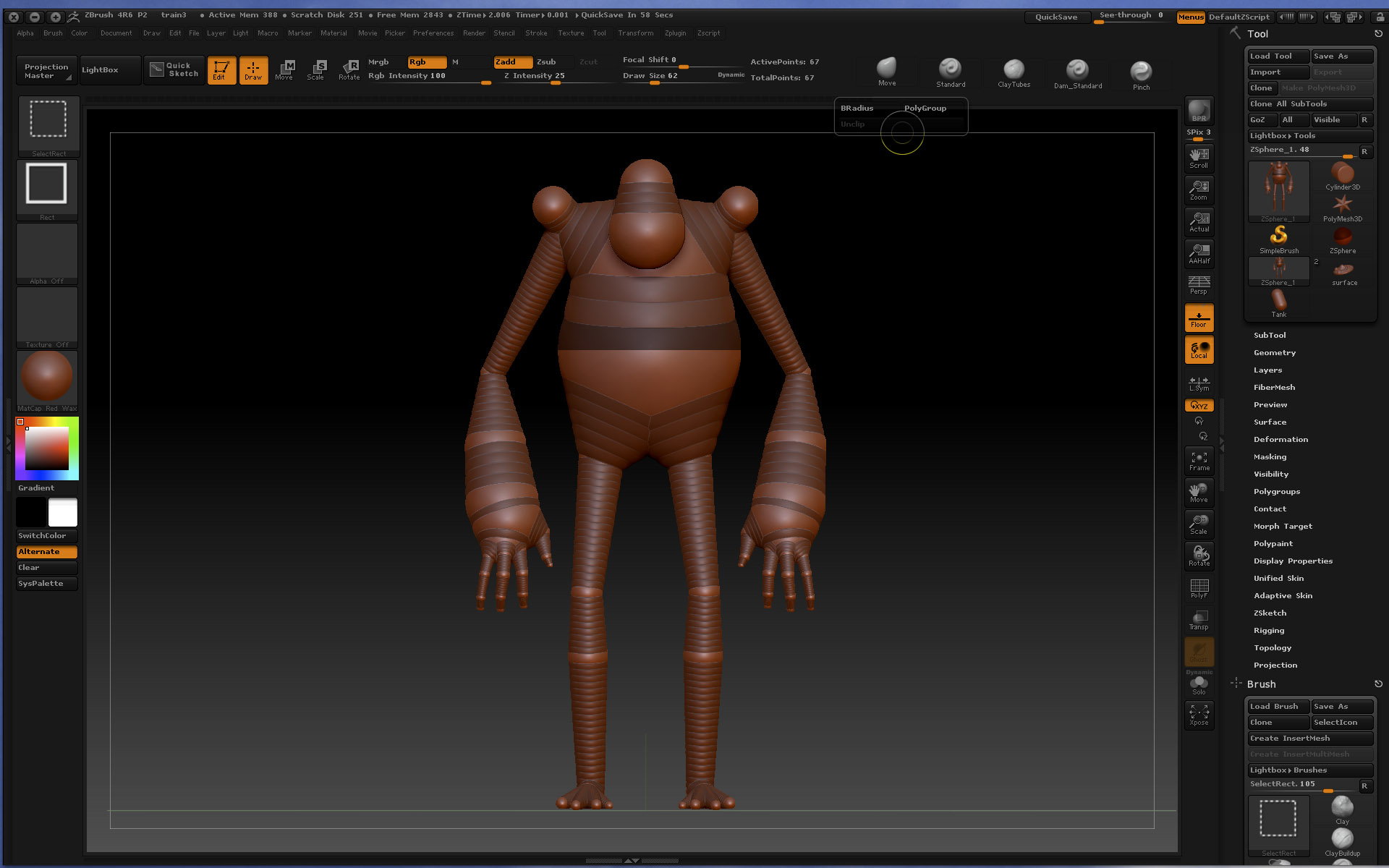
Task: Set canvas to AAHalf size
Action: (x=1199, y=254)
